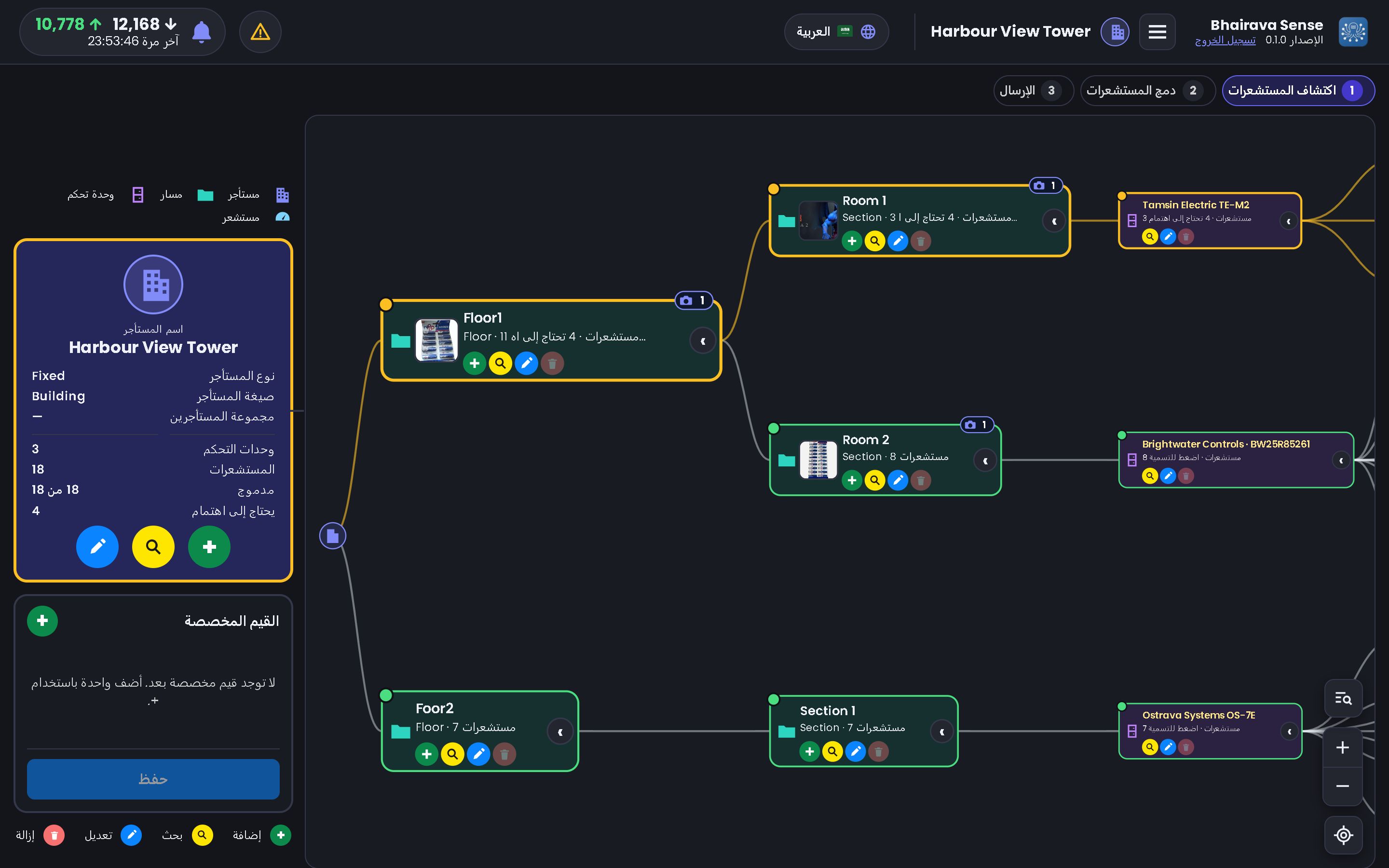Search the Tamsin Electric TE-M2 controller
This screenshot has width=1389, height=868.
pyautogui.click(x=1150, y=236)
